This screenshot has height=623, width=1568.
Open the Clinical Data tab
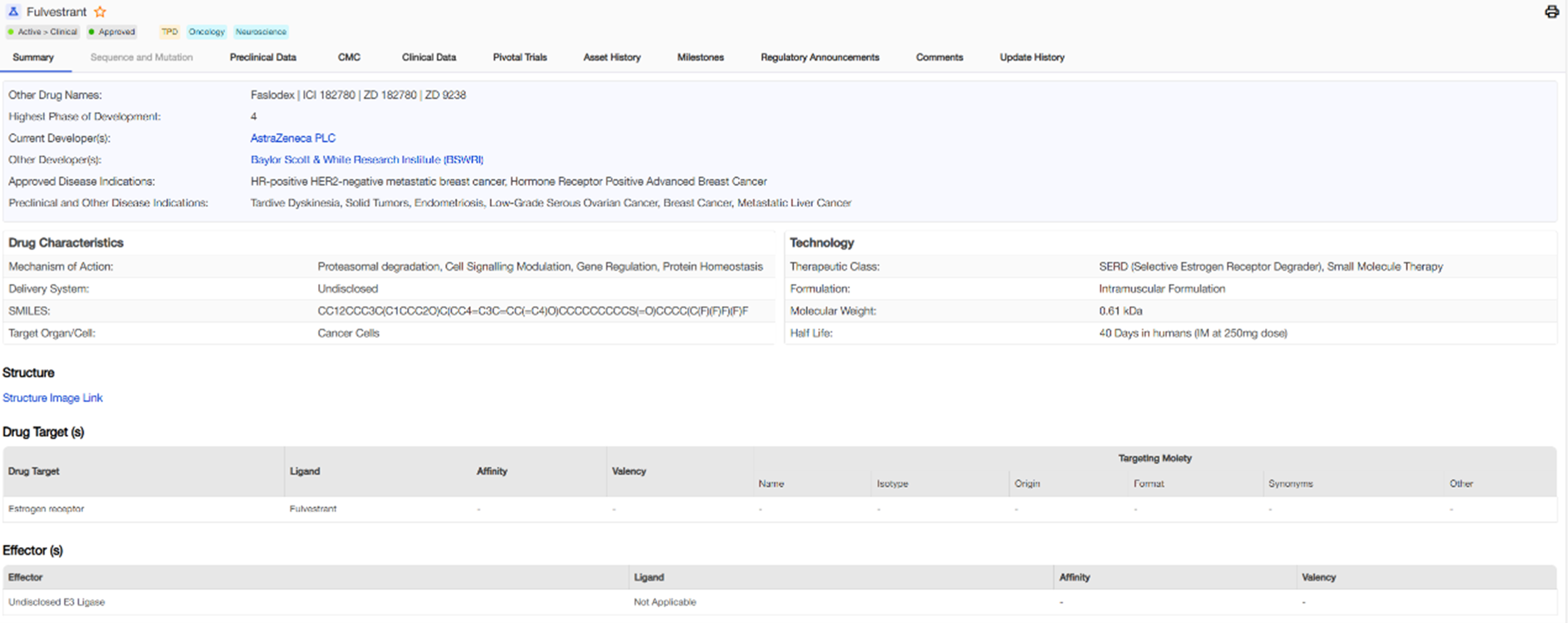(x=429, y=57)
